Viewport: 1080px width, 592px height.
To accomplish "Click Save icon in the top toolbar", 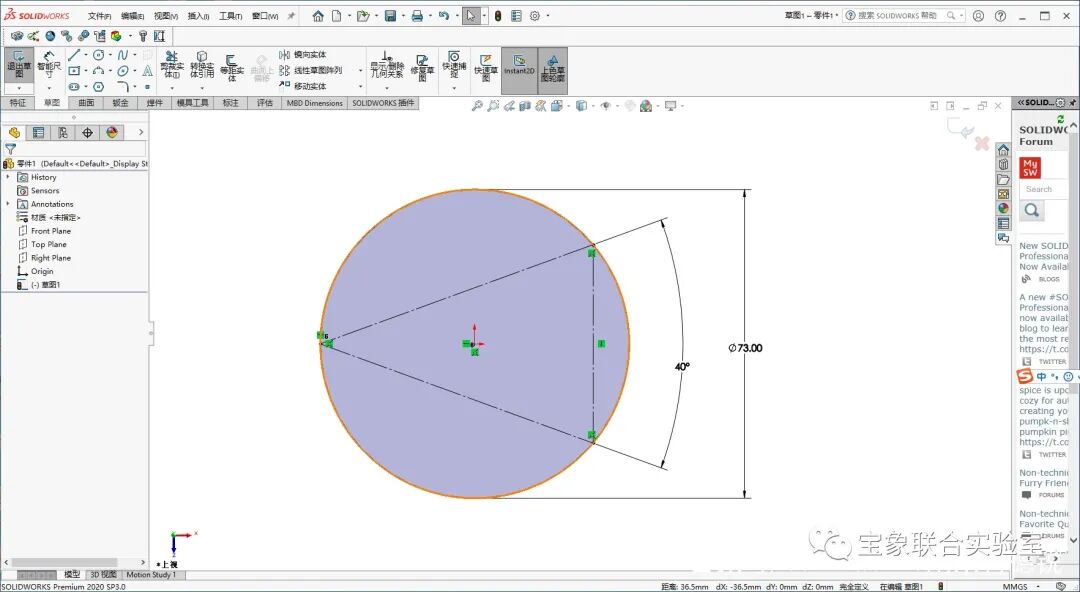I will coord(390,16).
